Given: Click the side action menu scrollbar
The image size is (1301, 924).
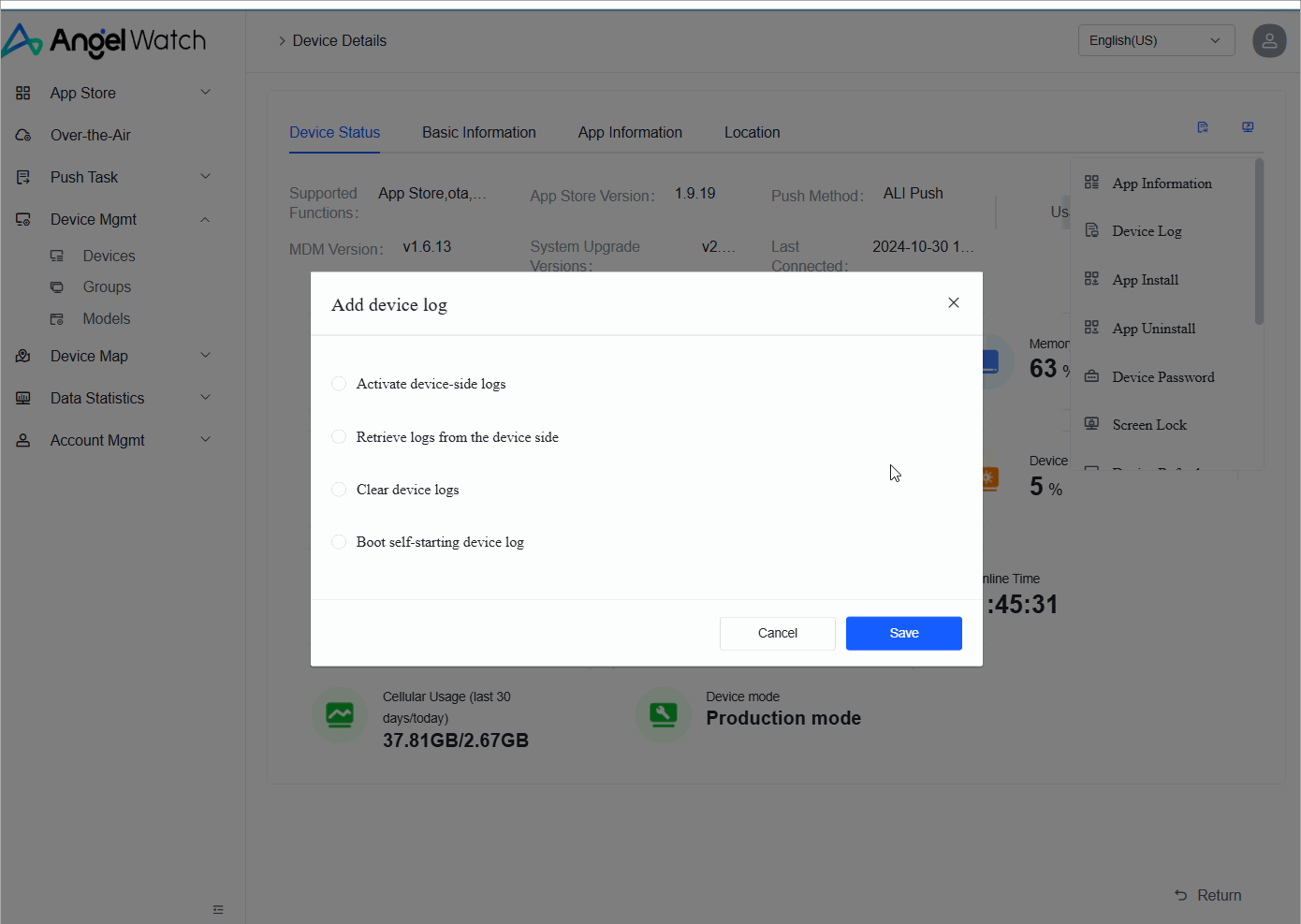Looking at the screenshot, I should (1259, 243).
